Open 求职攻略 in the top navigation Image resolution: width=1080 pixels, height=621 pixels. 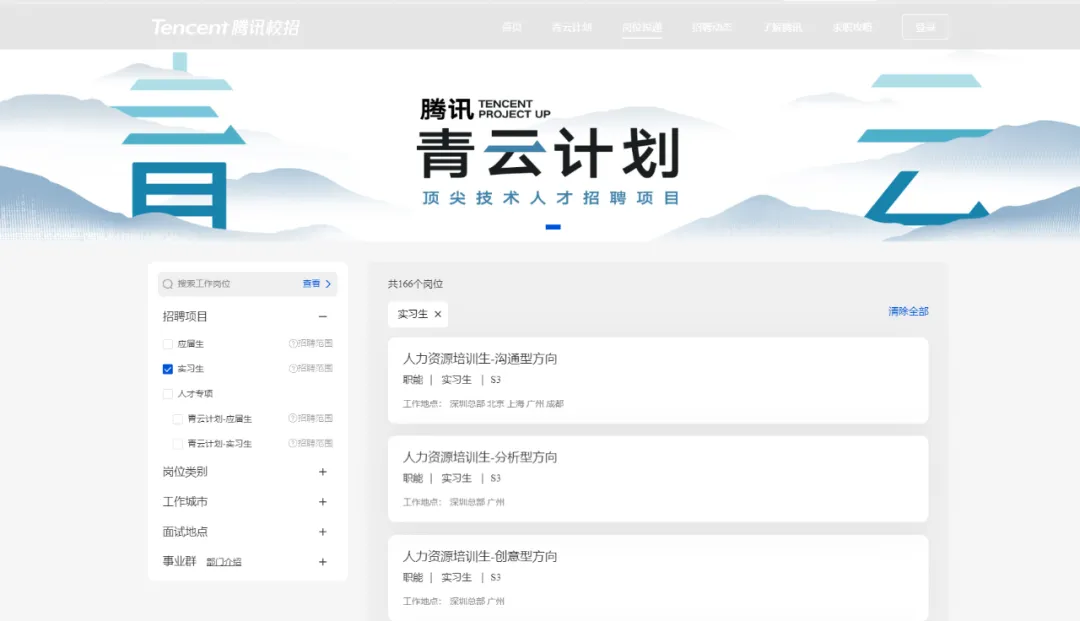tap(852, 28)
